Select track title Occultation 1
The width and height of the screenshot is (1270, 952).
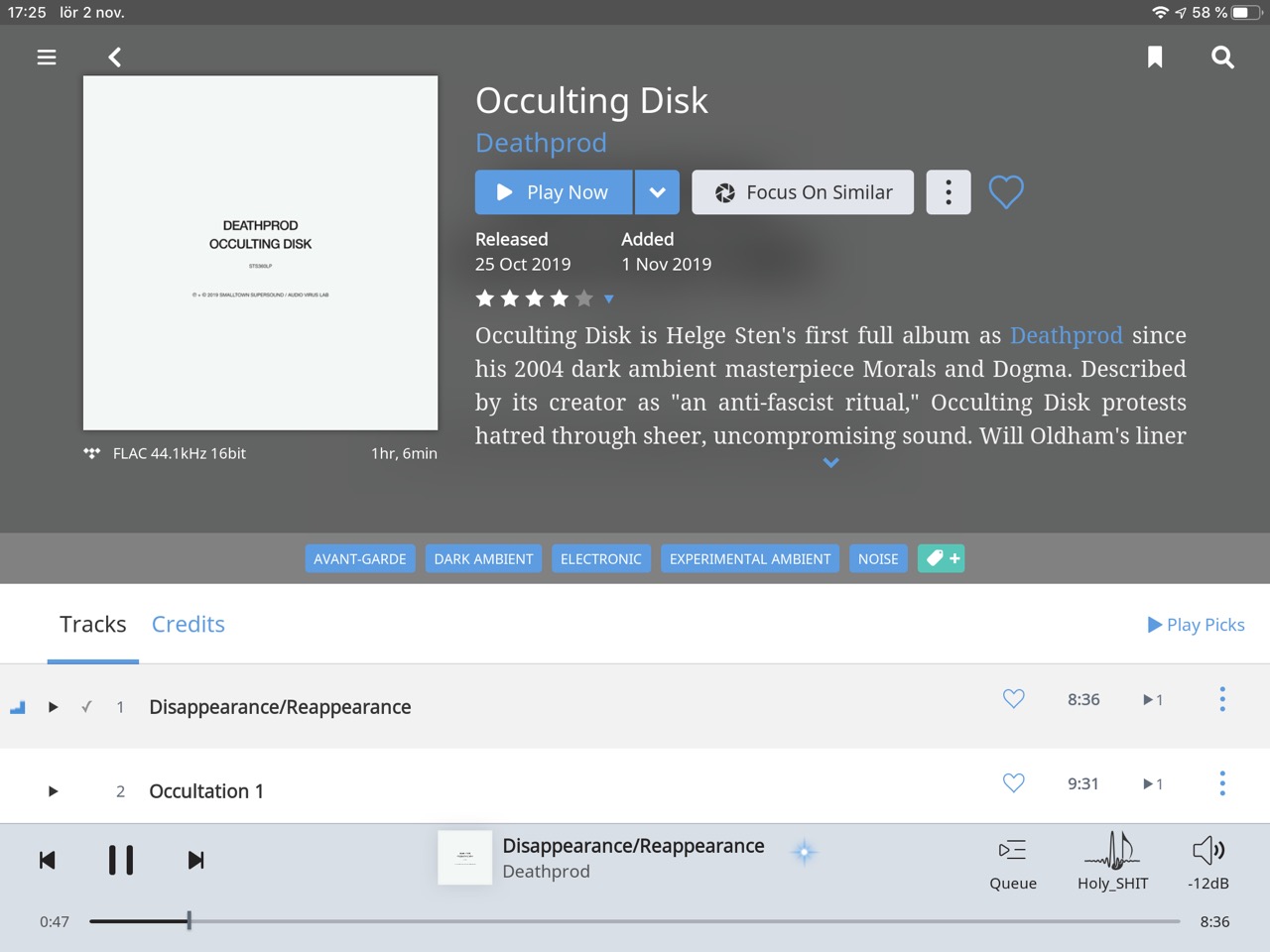pos(206,791)
